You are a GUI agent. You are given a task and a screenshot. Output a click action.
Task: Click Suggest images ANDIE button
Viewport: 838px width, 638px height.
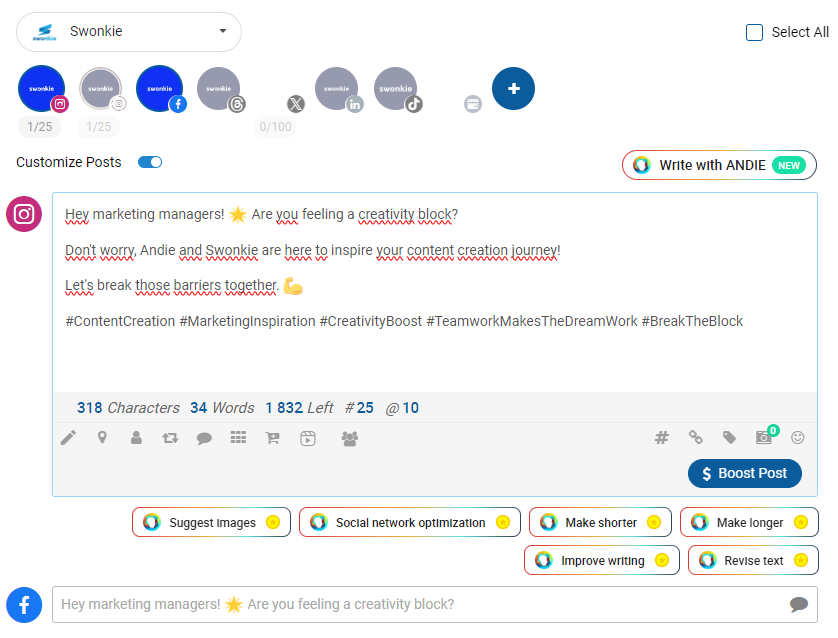tap(212, 522)
